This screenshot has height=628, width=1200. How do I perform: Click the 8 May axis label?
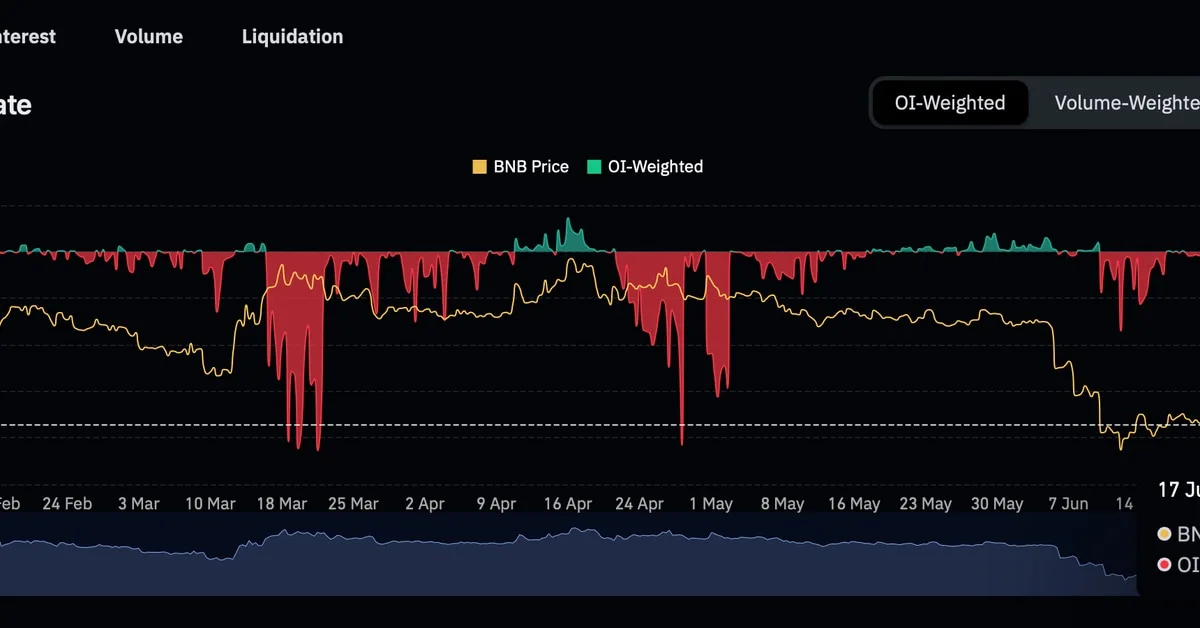point(783,503)
